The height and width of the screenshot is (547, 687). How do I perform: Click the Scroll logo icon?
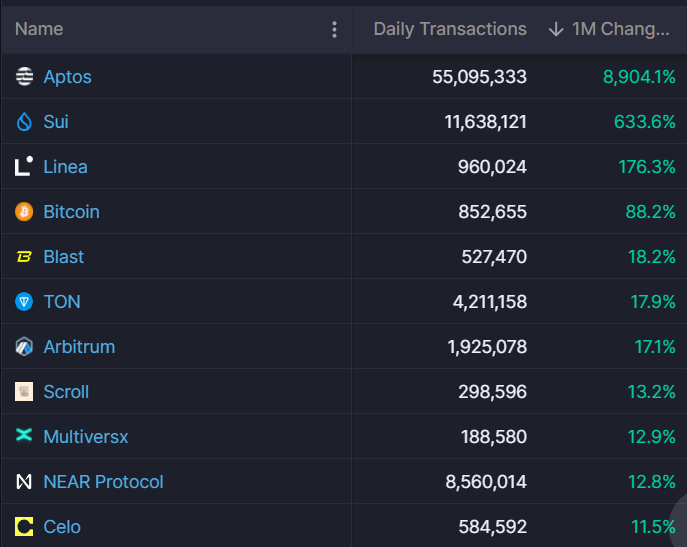[24, 391]
